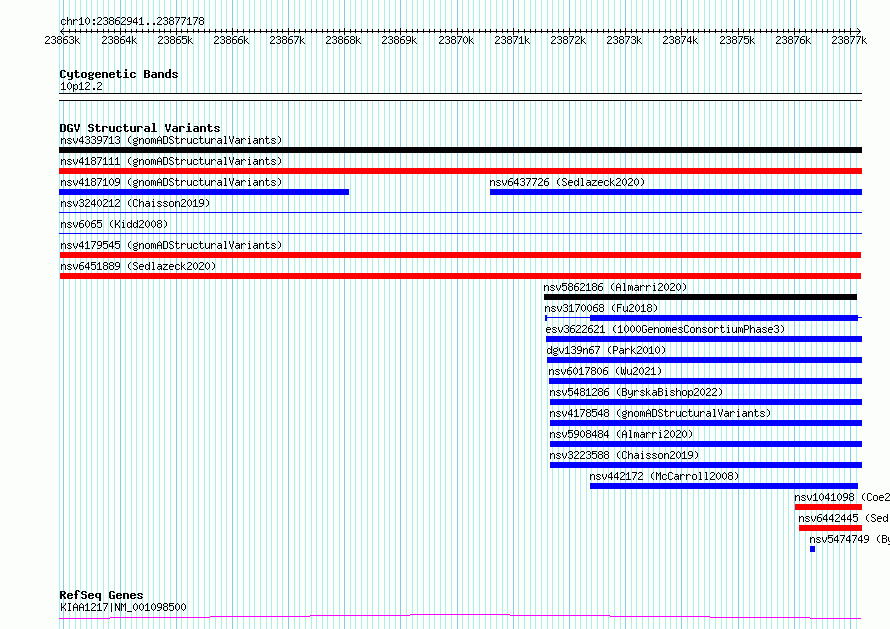Select the nsv442172 blue bar
This screenshot has width=890, height=629.
[x=724, y=486]
